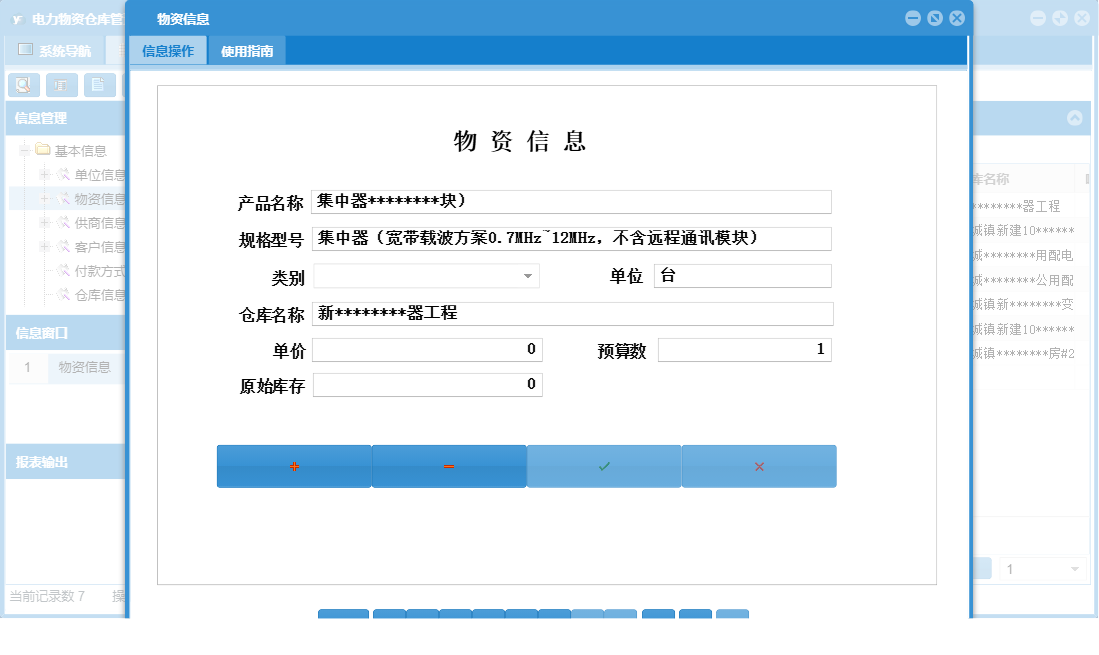1099x655 pixels.
Task: Select the 付款方式 tree icon
Action: tap(64, 270)
